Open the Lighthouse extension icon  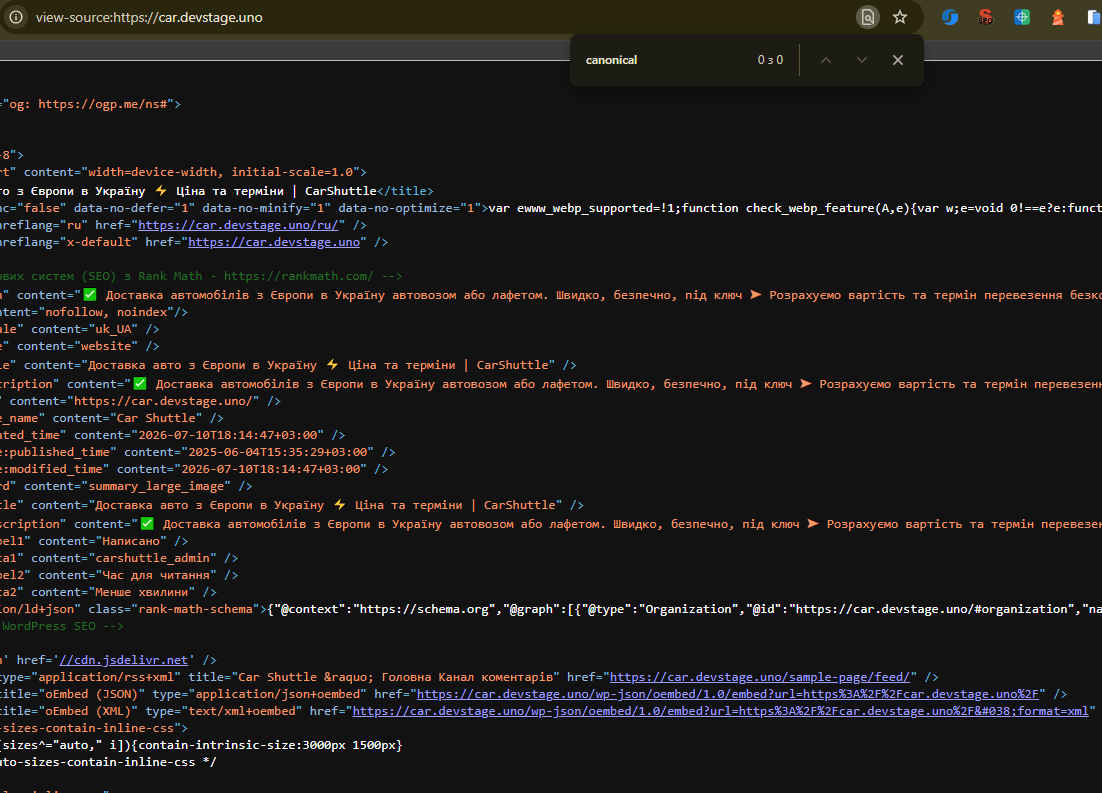[x=1058, y=17]
